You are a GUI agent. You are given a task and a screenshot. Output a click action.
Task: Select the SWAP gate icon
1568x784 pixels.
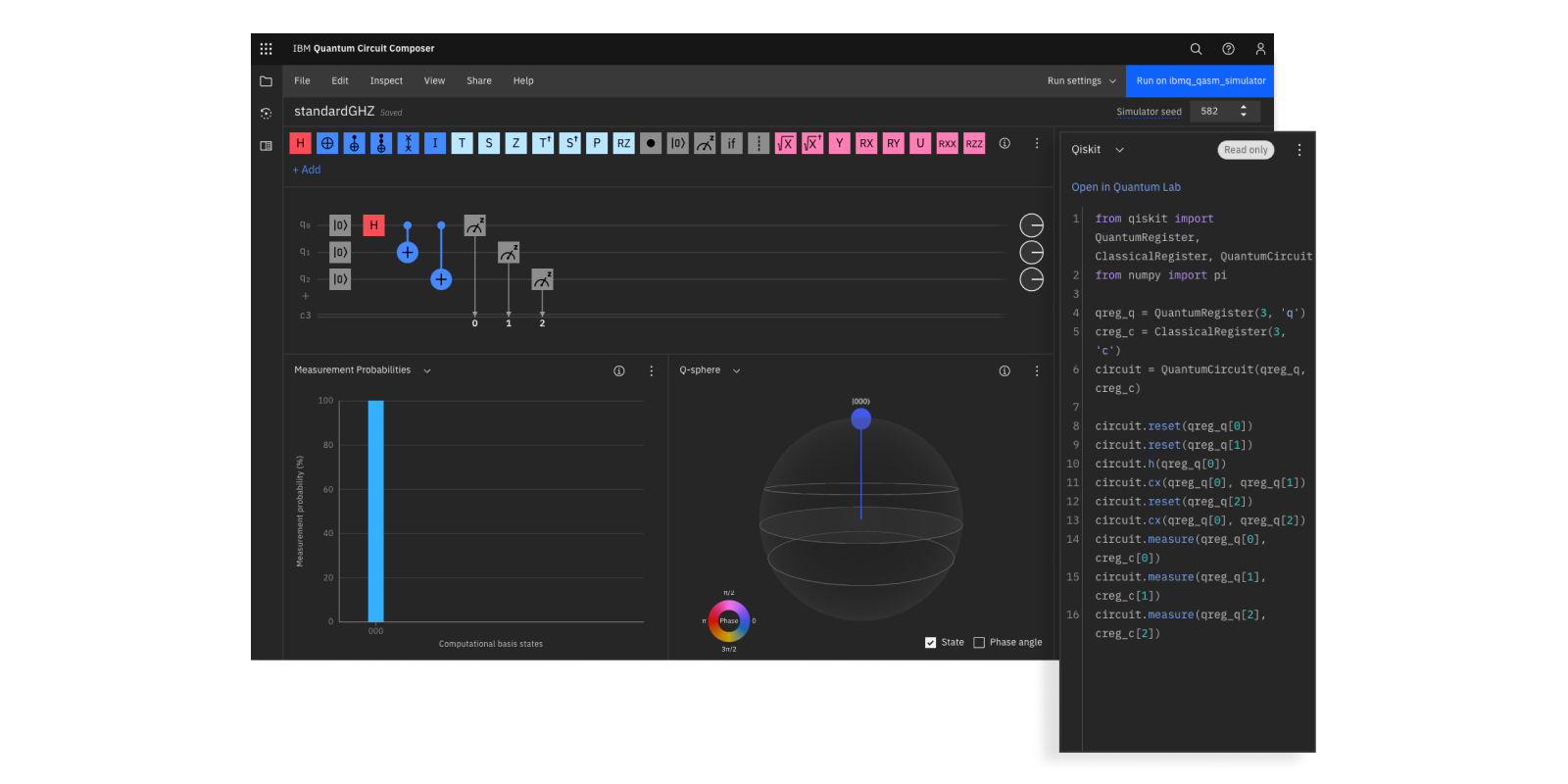coord(408,143)
